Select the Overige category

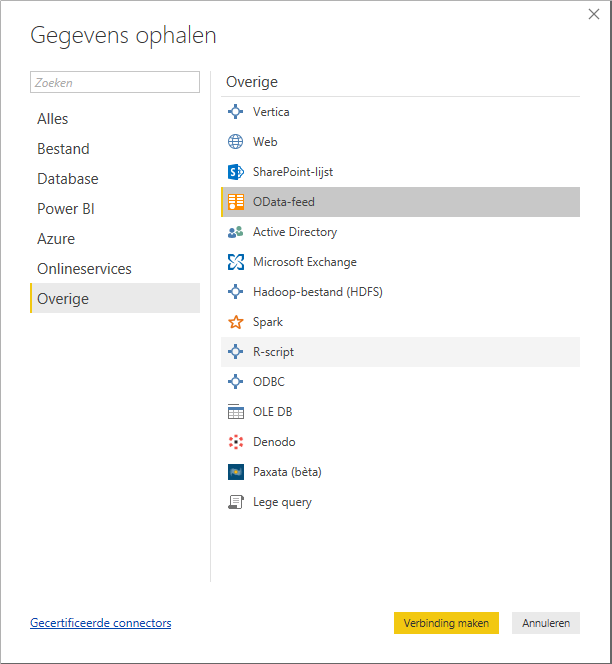point(115,298)
